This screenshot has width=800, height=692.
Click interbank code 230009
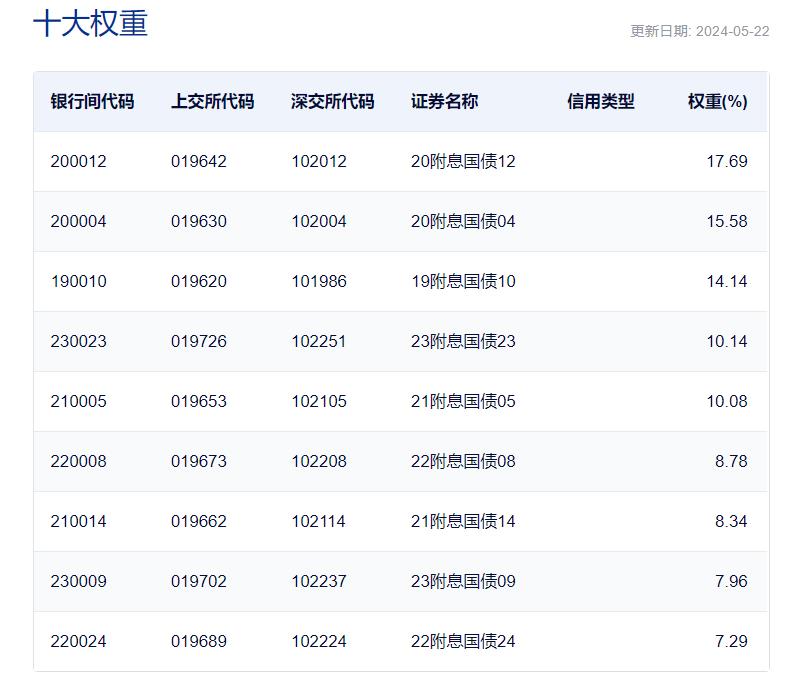[79, 581]
